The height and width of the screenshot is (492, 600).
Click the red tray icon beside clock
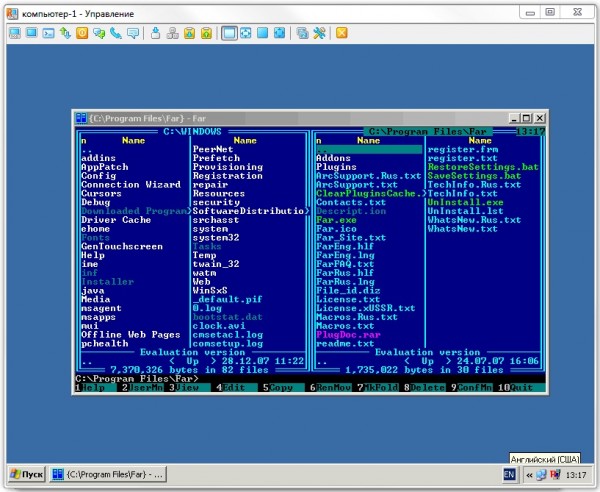pos(554,475)
